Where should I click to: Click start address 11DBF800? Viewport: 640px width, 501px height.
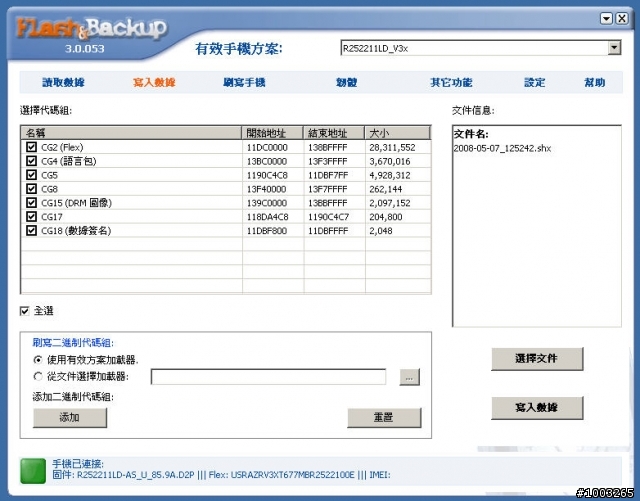coord(267,231)
